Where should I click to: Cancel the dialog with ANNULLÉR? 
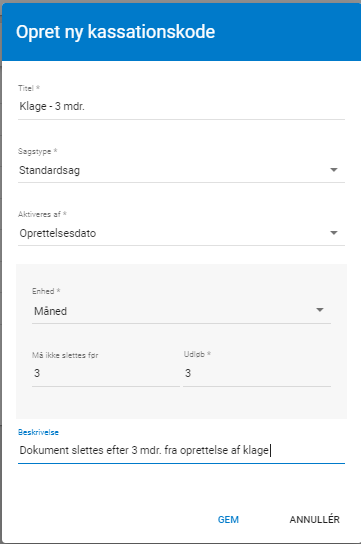(315, 519)
